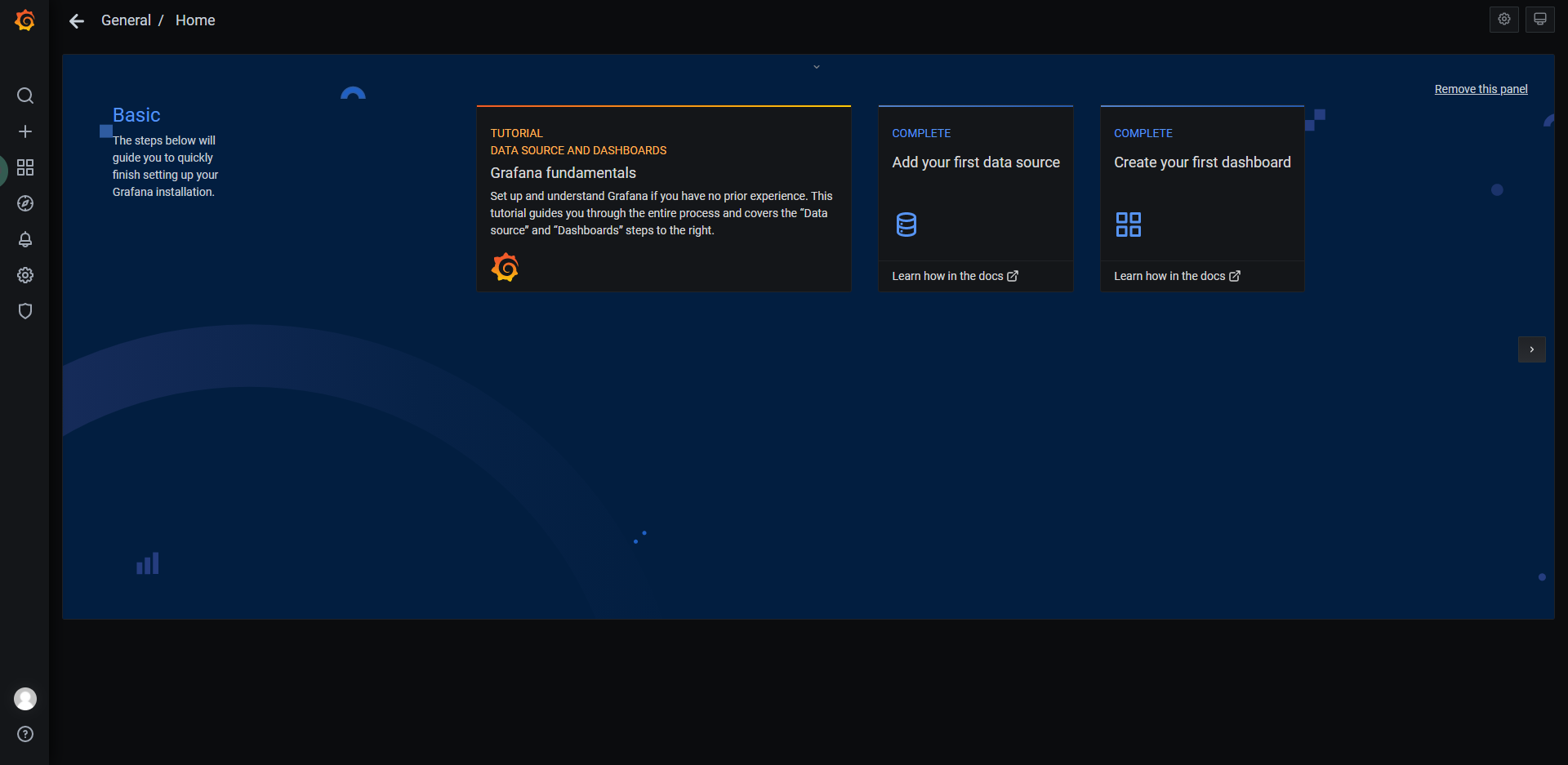Open the Add your first data source card
Viewport: 1568px width, 765px height.
coord(976,198)
